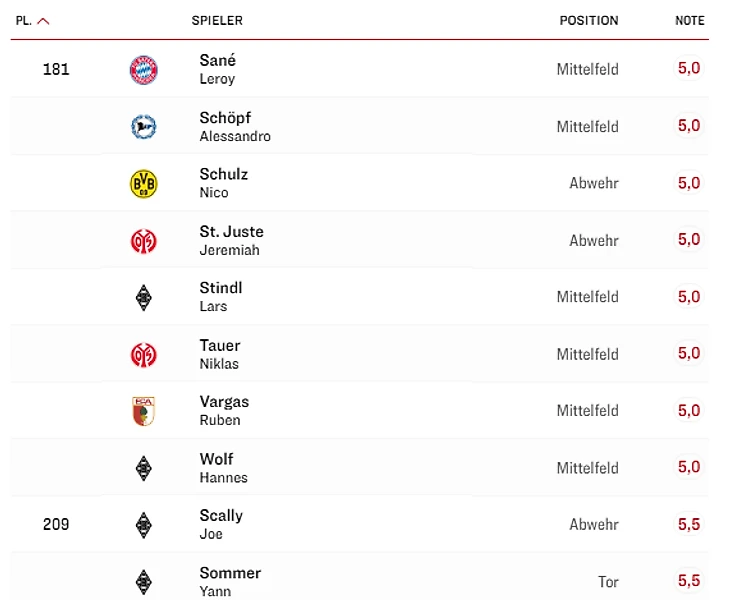The image size is (730, 600).
Task: Click the Bayern Munich logo beside Sané
Action: click(144, 70)
